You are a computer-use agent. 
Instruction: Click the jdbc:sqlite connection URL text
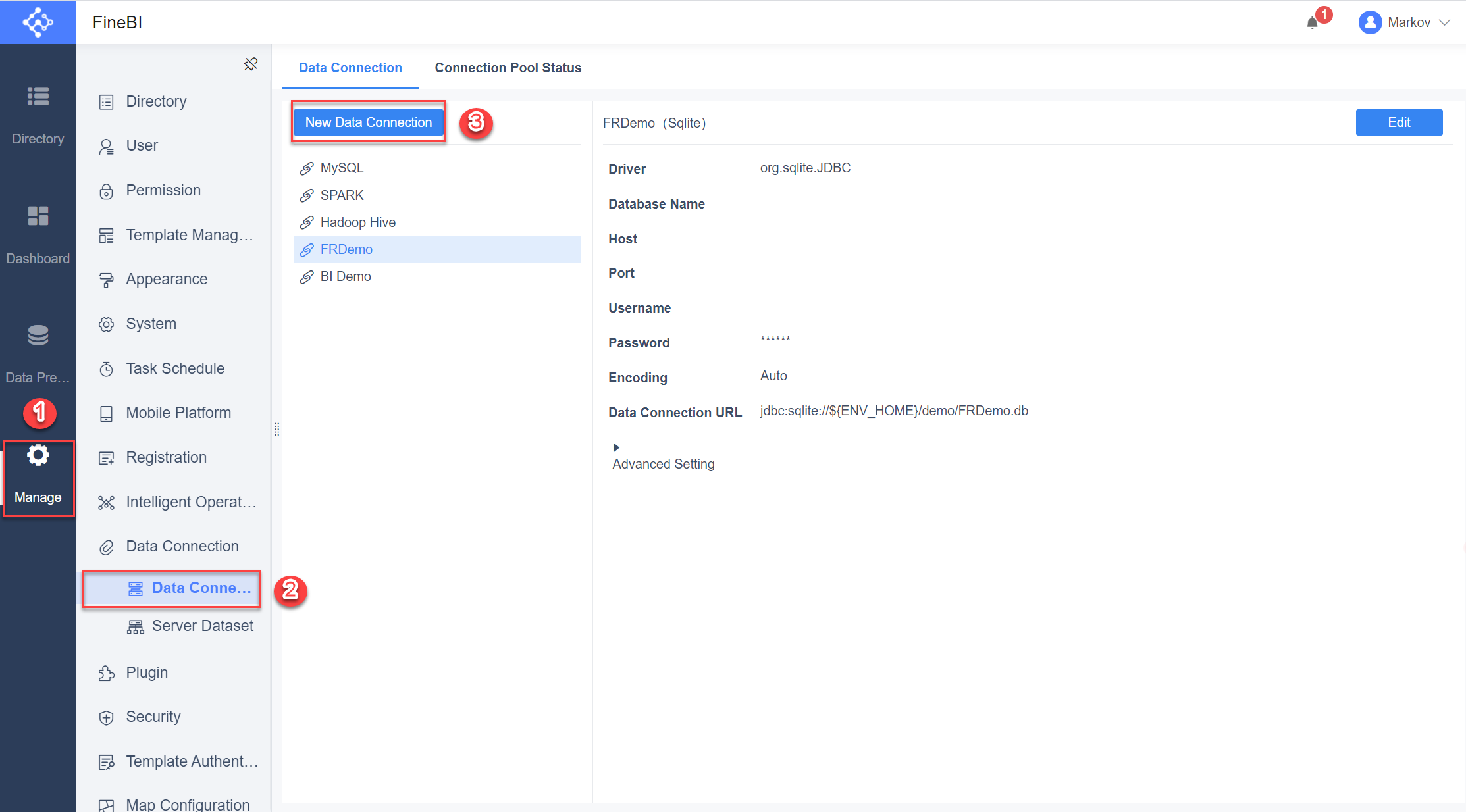click(x=894, y=411)
